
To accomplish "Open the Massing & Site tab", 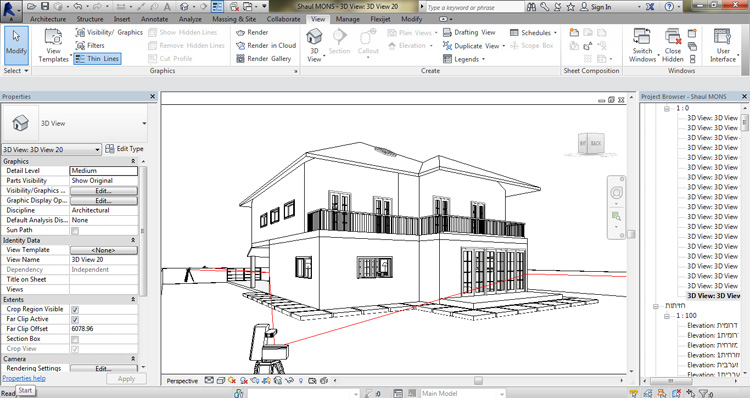I will pos(234,19).
